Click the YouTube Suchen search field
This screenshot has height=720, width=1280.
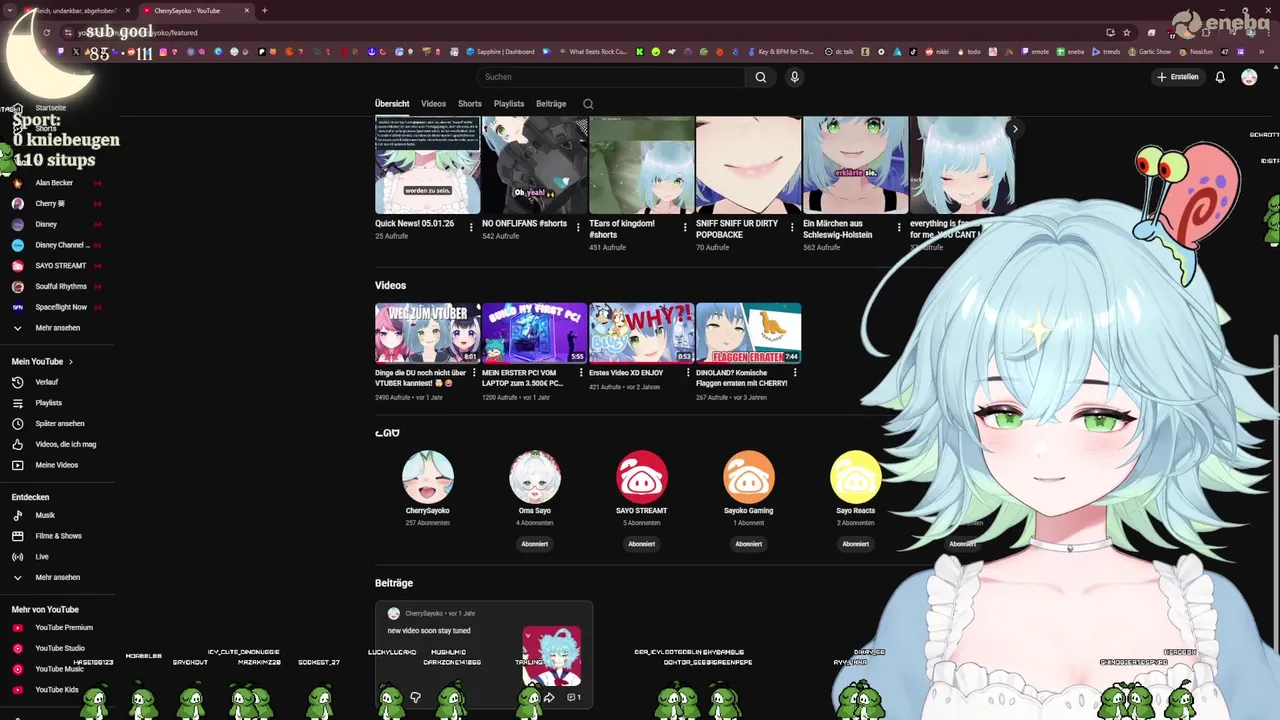610,77
